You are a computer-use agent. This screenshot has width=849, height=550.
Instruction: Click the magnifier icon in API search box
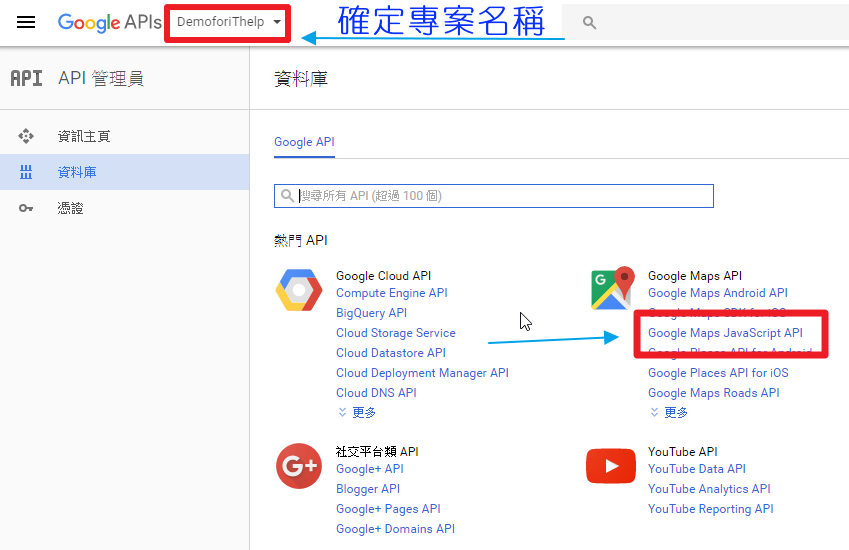click(x=288, y=195)
